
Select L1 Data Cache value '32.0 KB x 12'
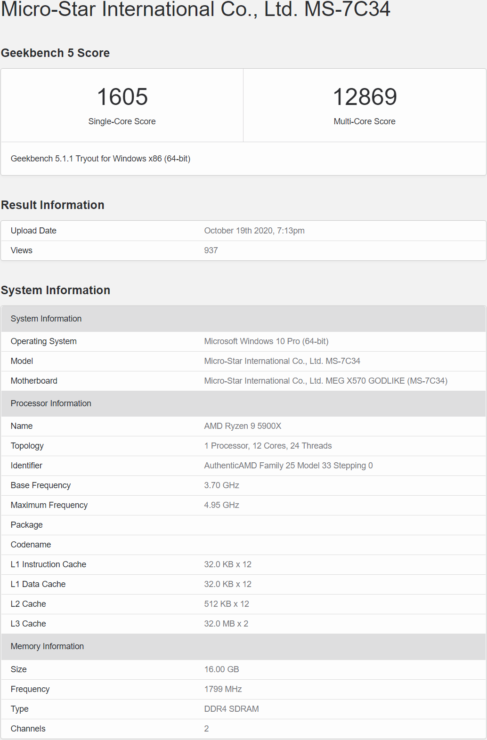click(227, 585)
